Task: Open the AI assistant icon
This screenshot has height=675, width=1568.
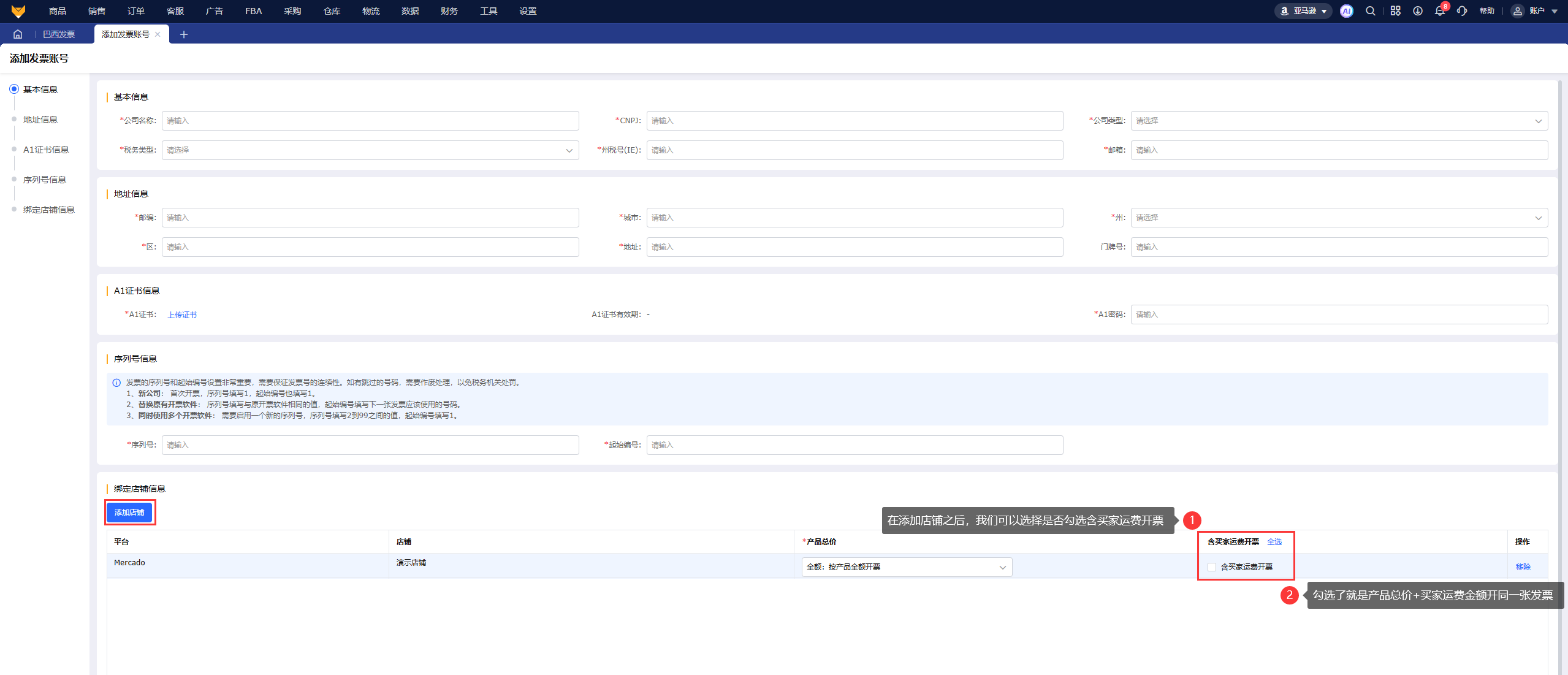Action: (1346, 11)
